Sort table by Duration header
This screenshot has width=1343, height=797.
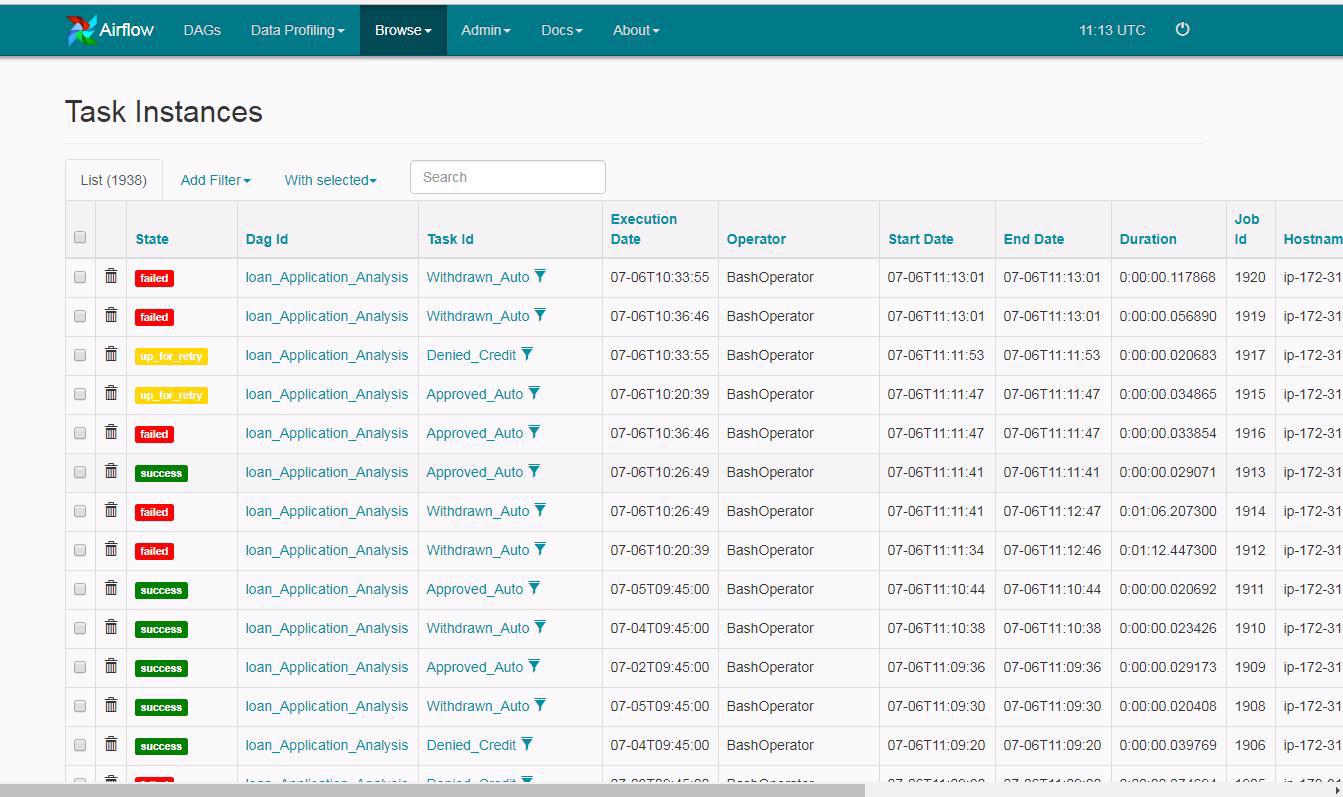(1148, 239)
